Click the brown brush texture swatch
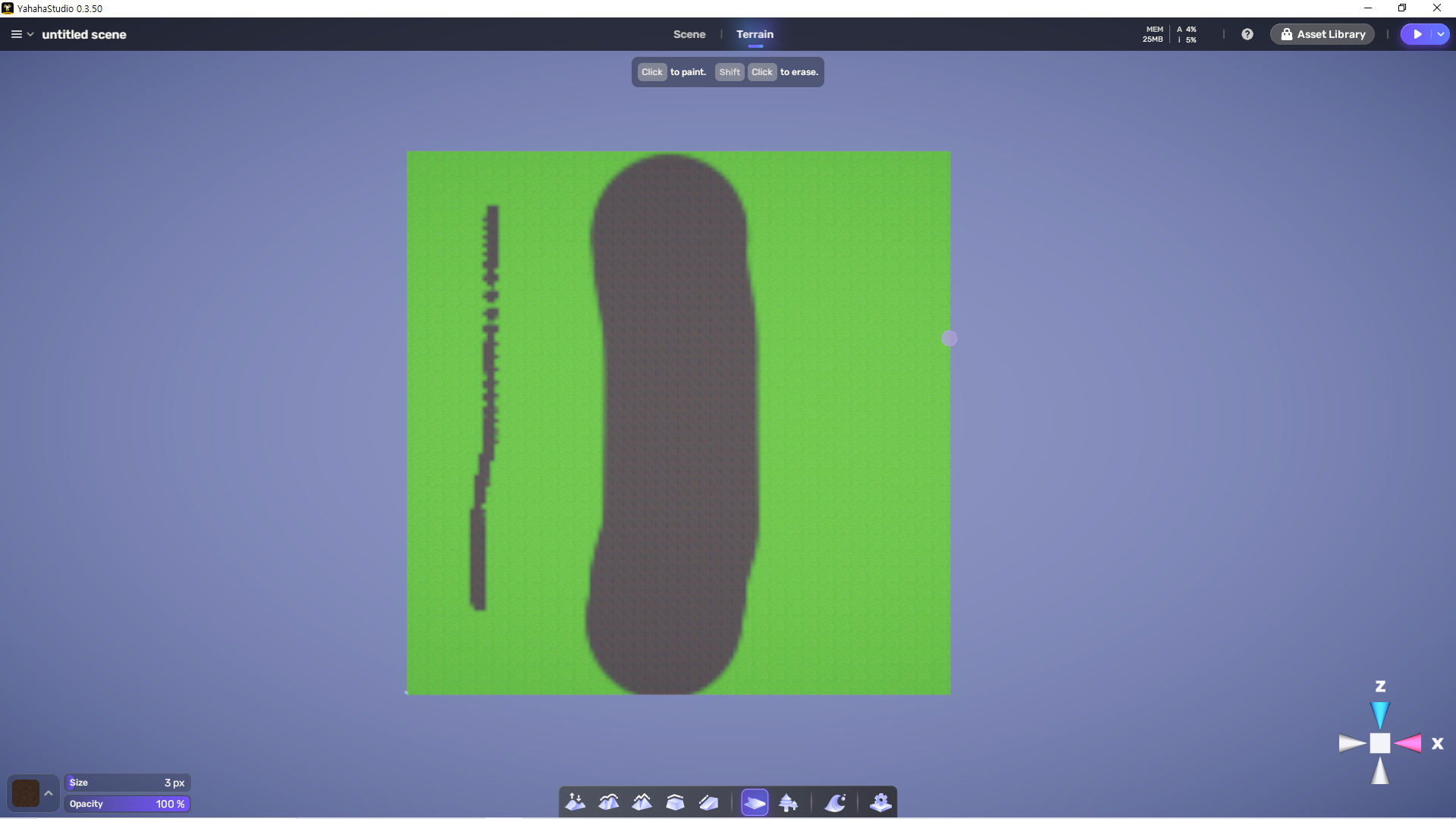The image size is (1456, 819). [26, 793]
